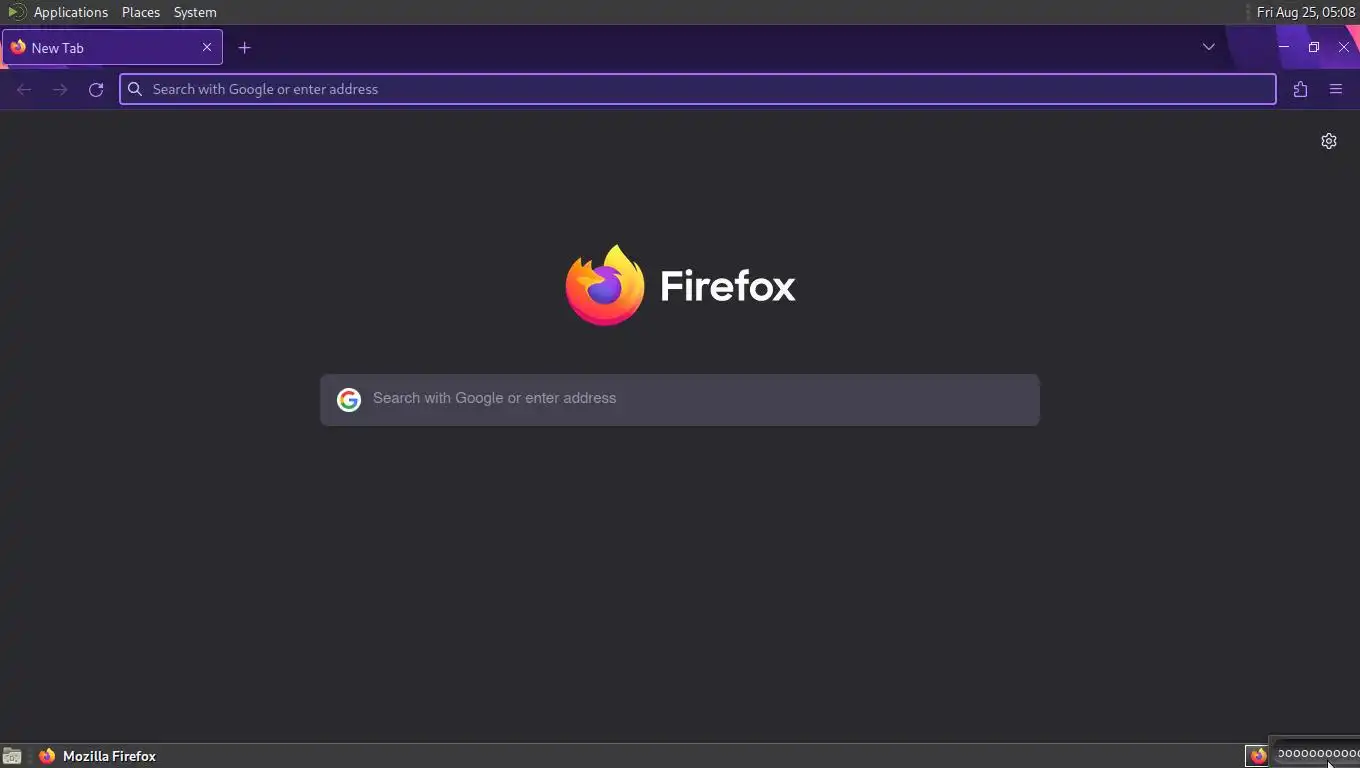Activate Mozilla Firefox taskbar button
The image size is (1360, 768).
click(x=98, y=756)
